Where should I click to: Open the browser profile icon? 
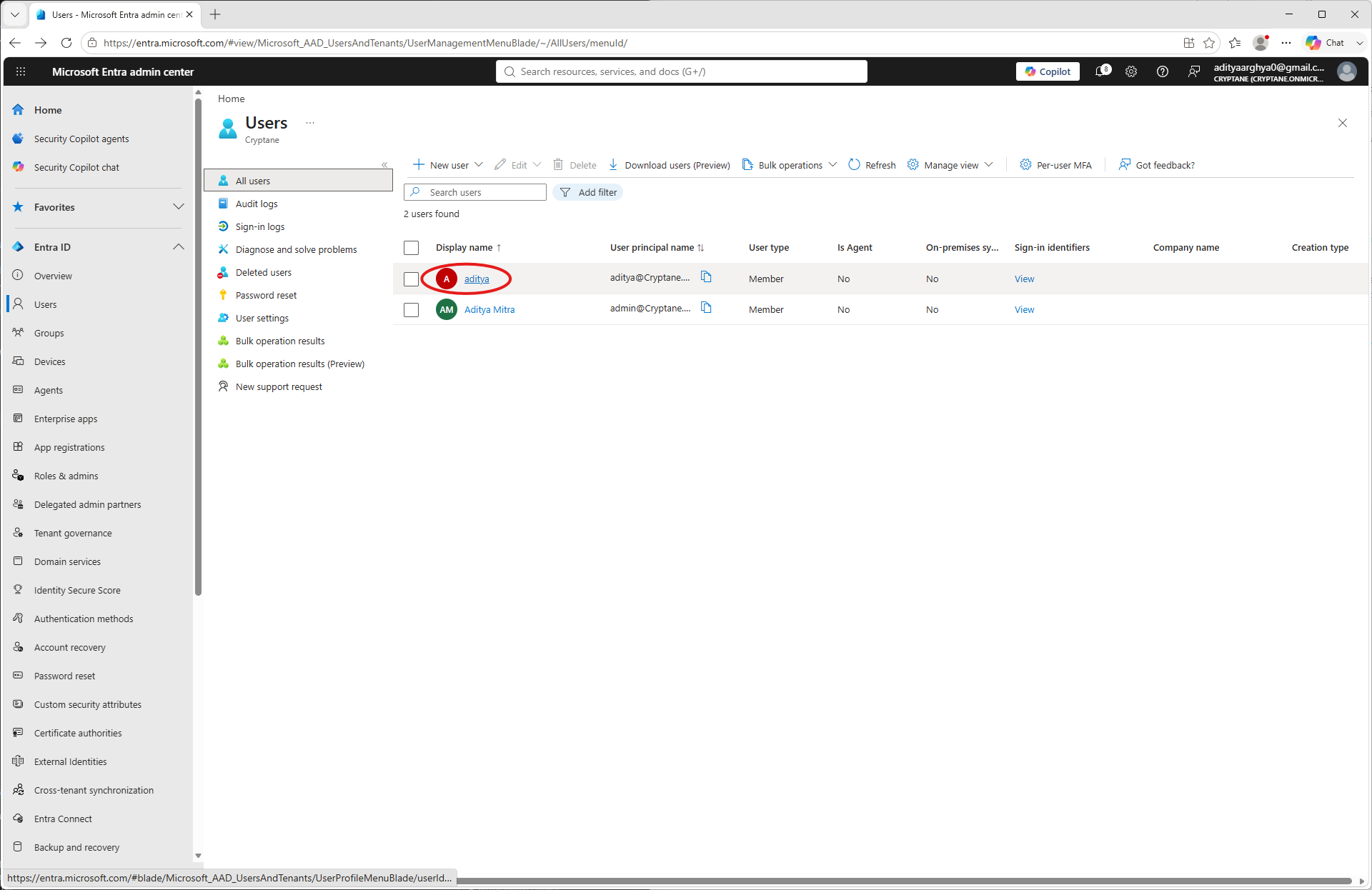tap(1261, 43)
